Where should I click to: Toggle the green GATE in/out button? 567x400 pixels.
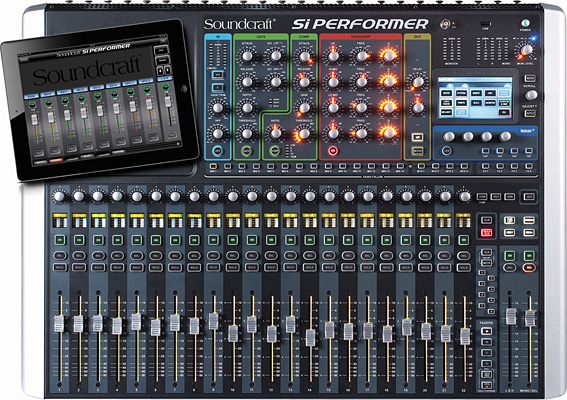point(247,150)
